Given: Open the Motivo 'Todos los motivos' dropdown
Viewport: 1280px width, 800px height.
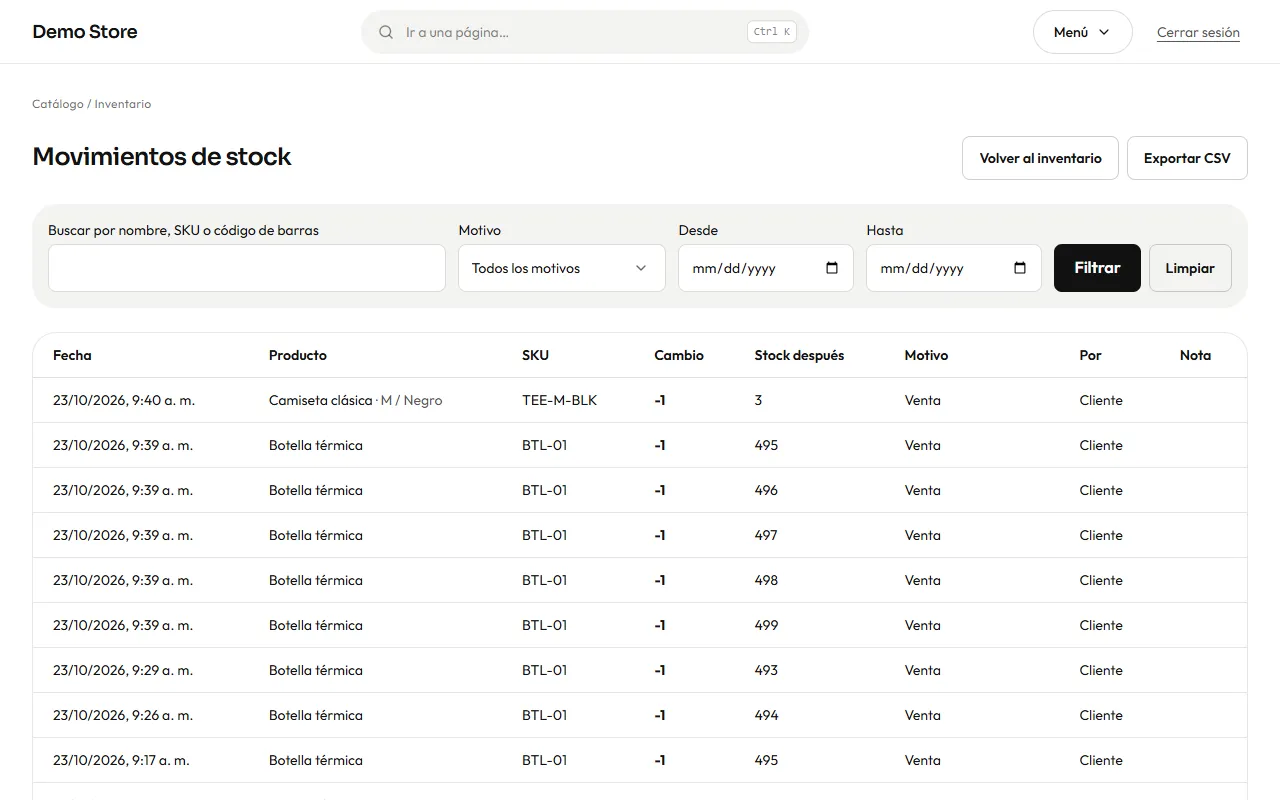Looking at the screenshot, I should 562,268.
